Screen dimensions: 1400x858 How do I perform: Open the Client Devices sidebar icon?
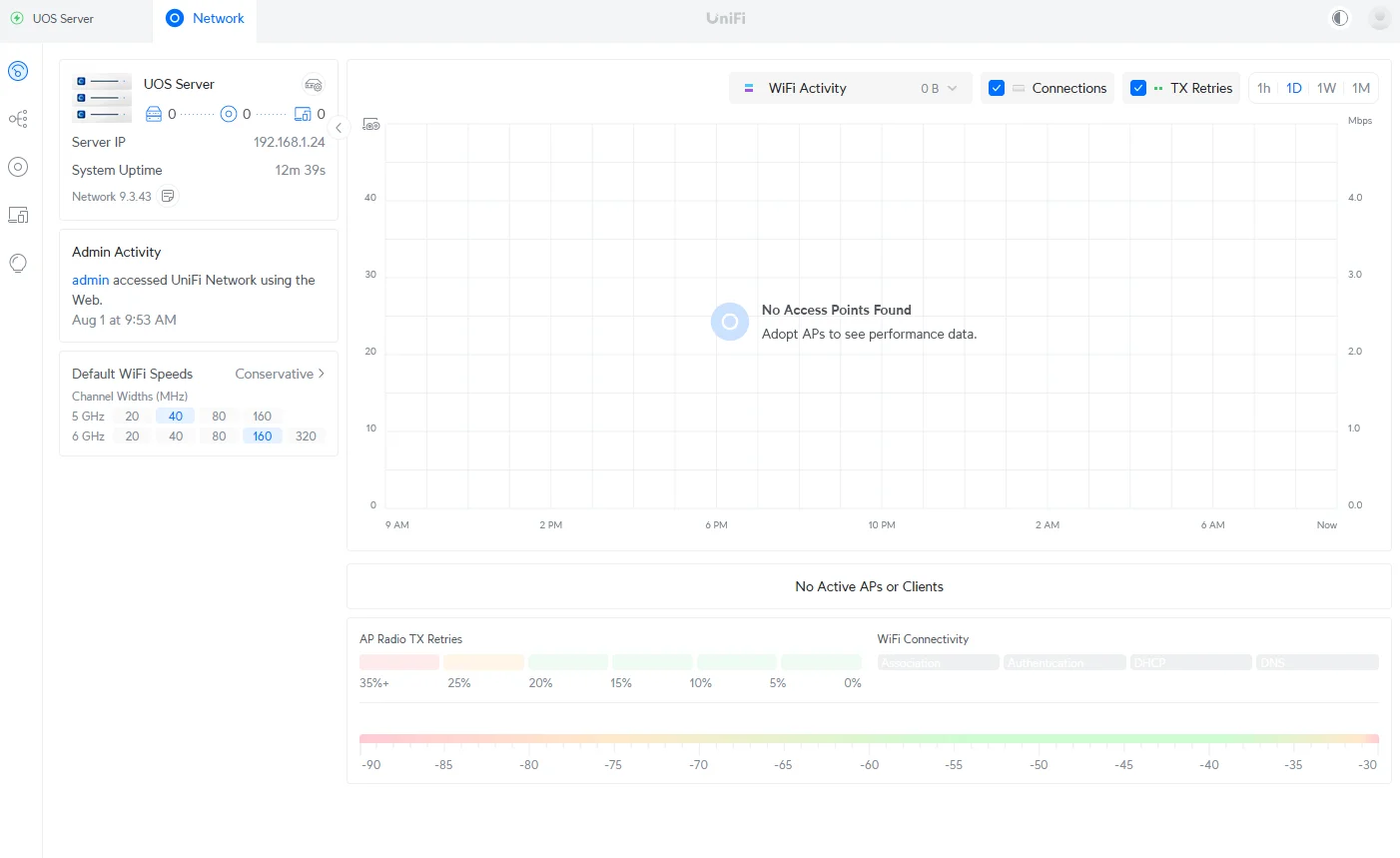[18, 215]
